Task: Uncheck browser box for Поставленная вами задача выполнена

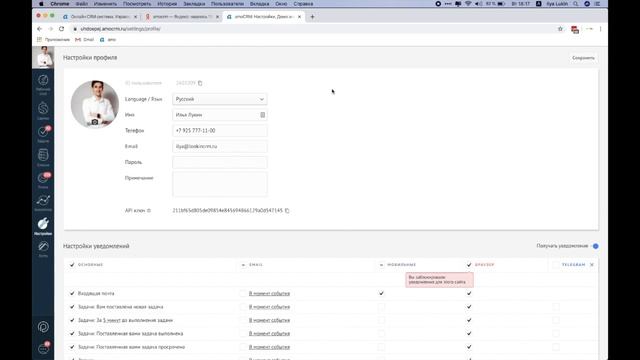Action: tap(469, 333)
